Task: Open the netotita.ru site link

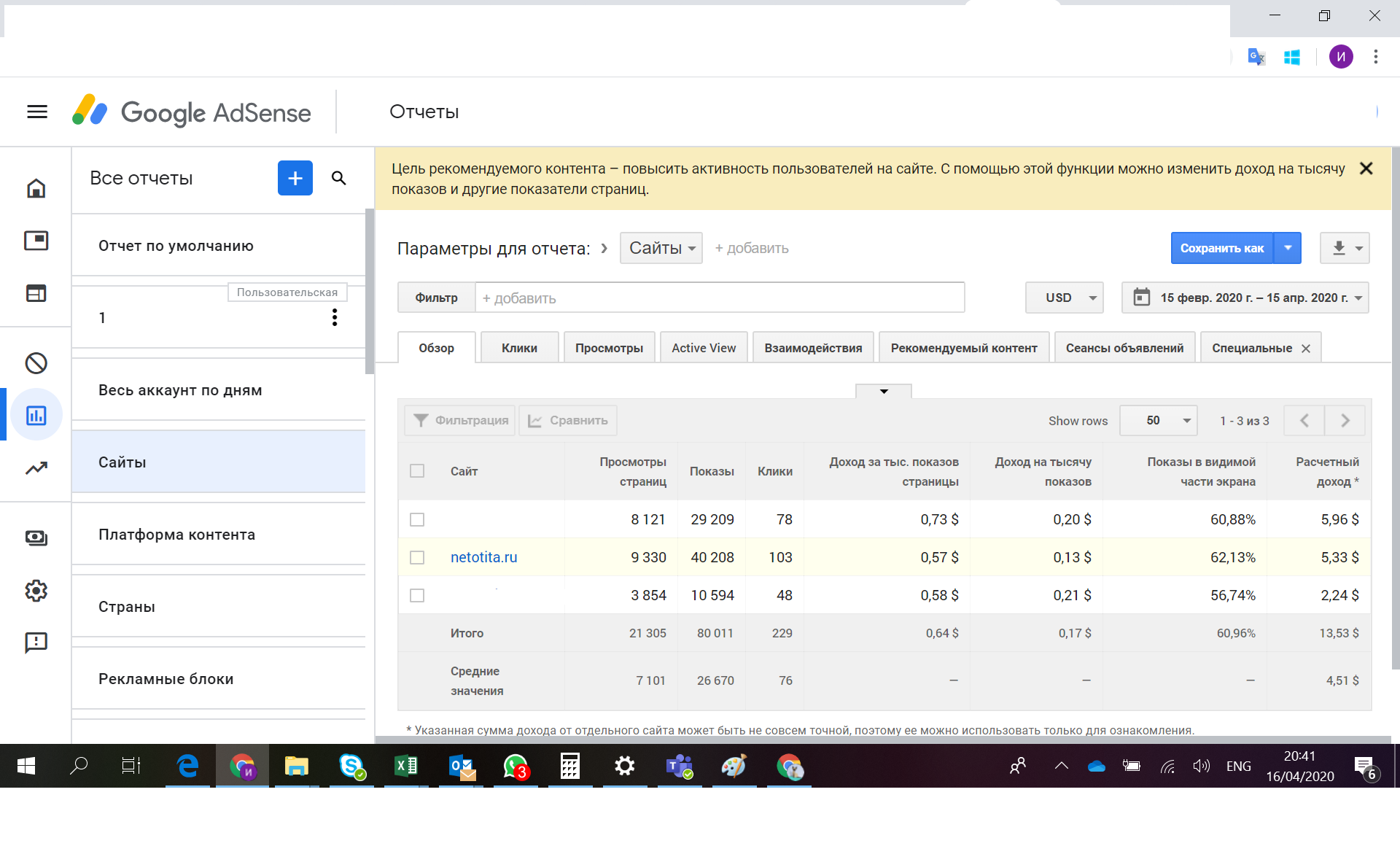Action: [483, 557]
